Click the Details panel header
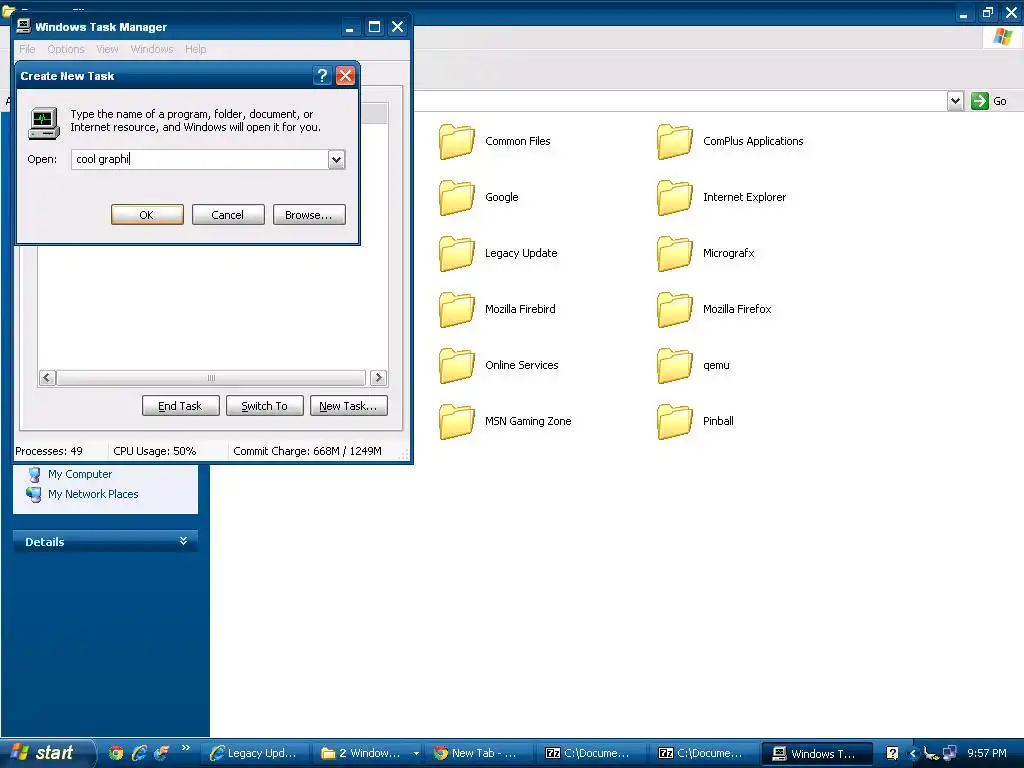This screenshot has height=768, width=1024. tap(105, 541)
